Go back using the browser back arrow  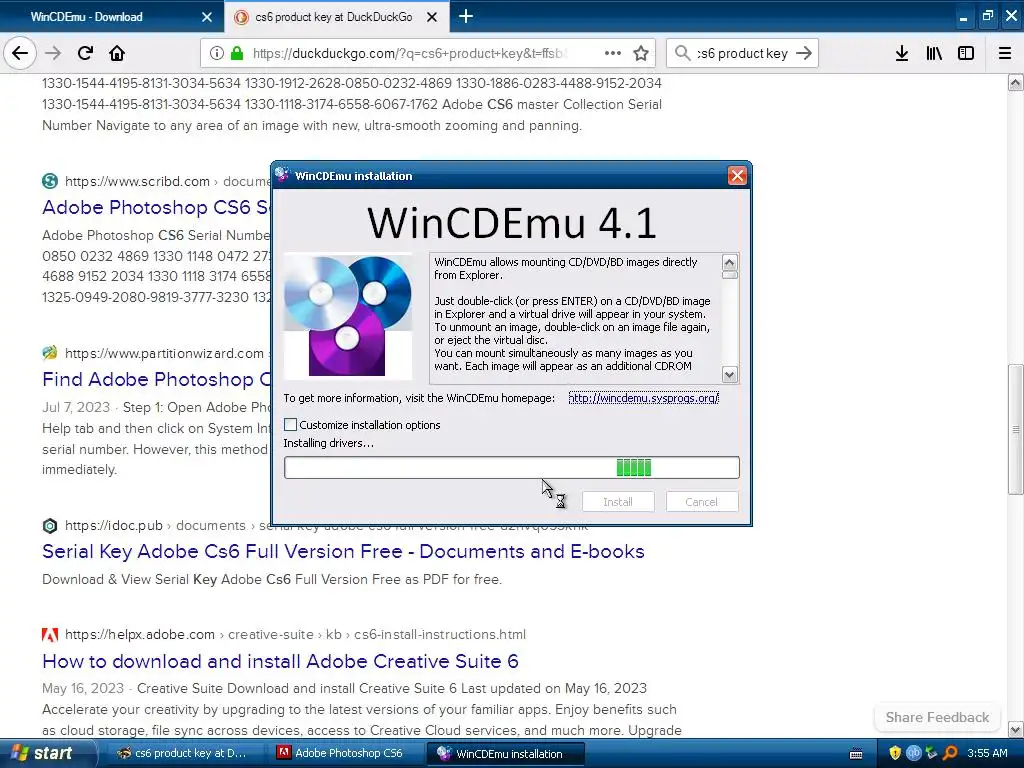tap(20, 53)
